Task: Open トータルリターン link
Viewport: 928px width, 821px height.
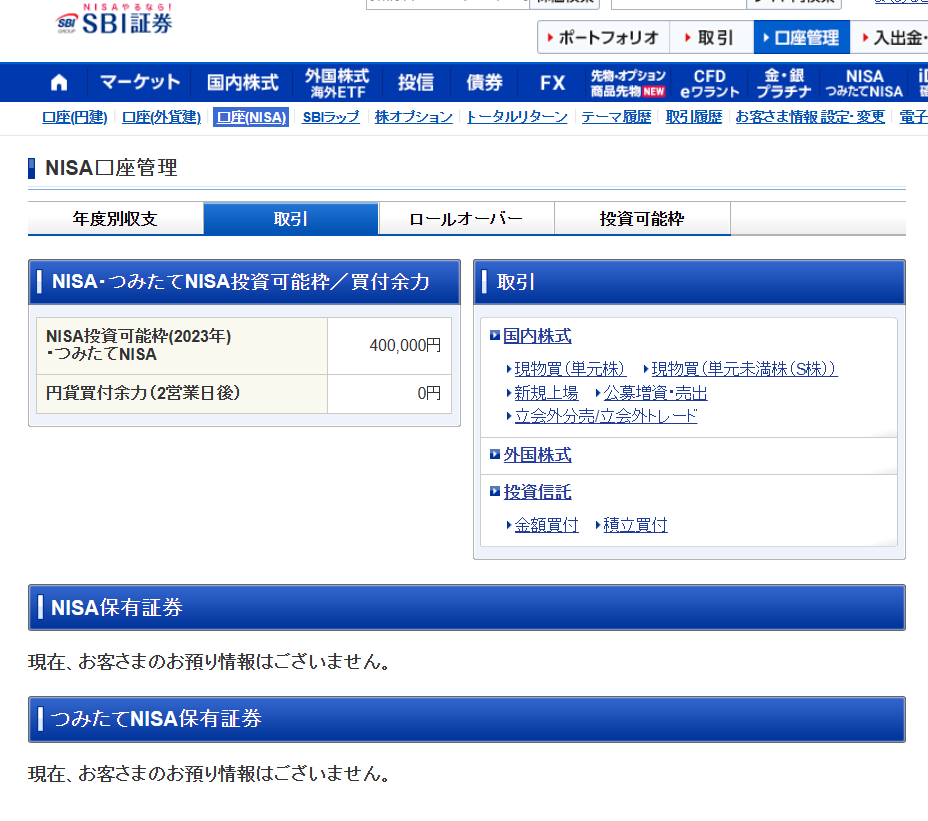Action: [517, 117]
